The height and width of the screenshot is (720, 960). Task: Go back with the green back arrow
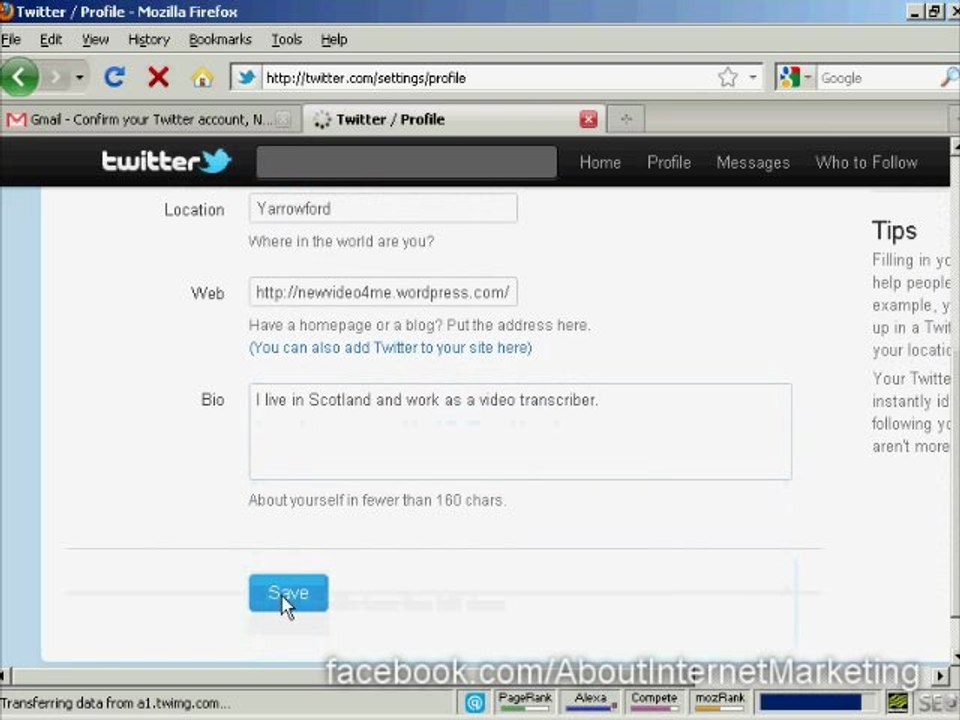click(18, 77)
